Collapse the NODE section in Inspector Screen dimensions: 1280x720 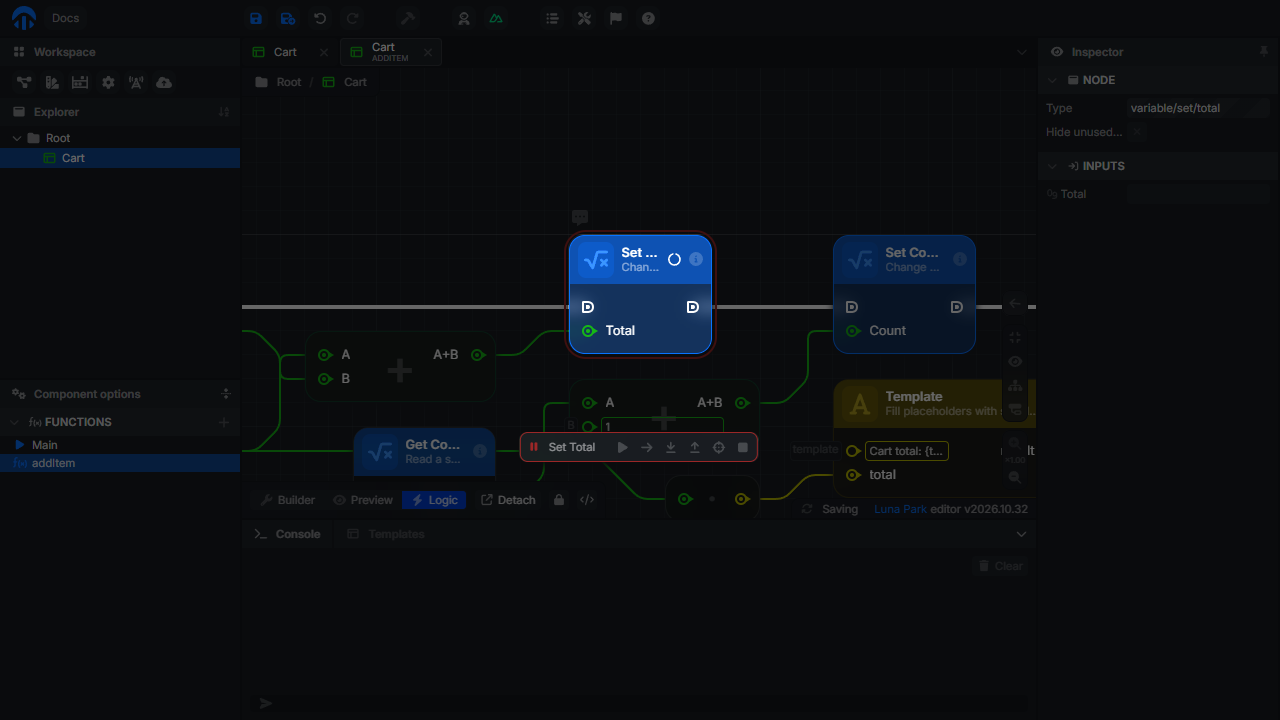[x=1052, y=80]
